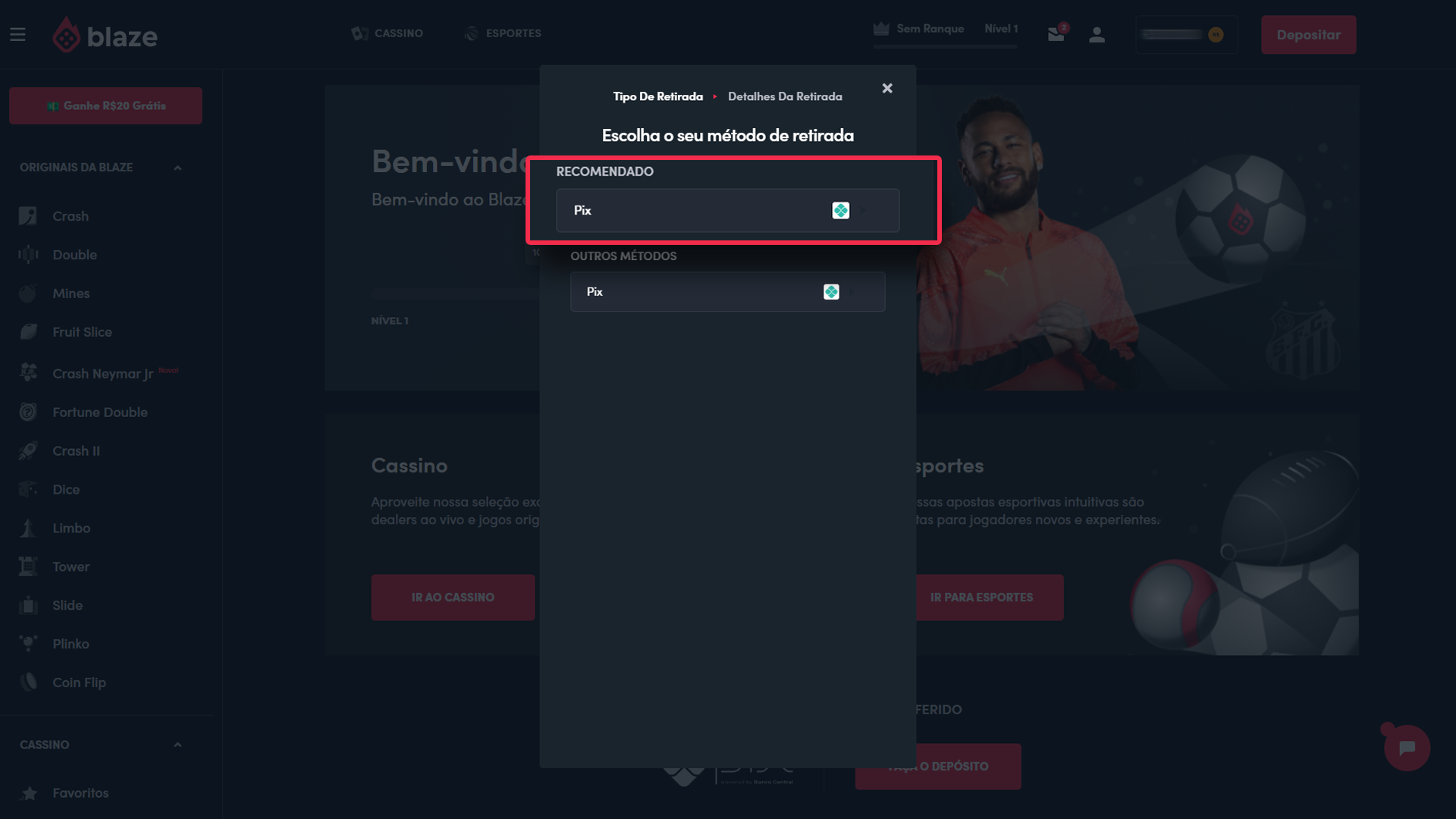Click Ganhe R$20 Grátis banner button
The image size is (1456, 819).
(x=106, y=105)
